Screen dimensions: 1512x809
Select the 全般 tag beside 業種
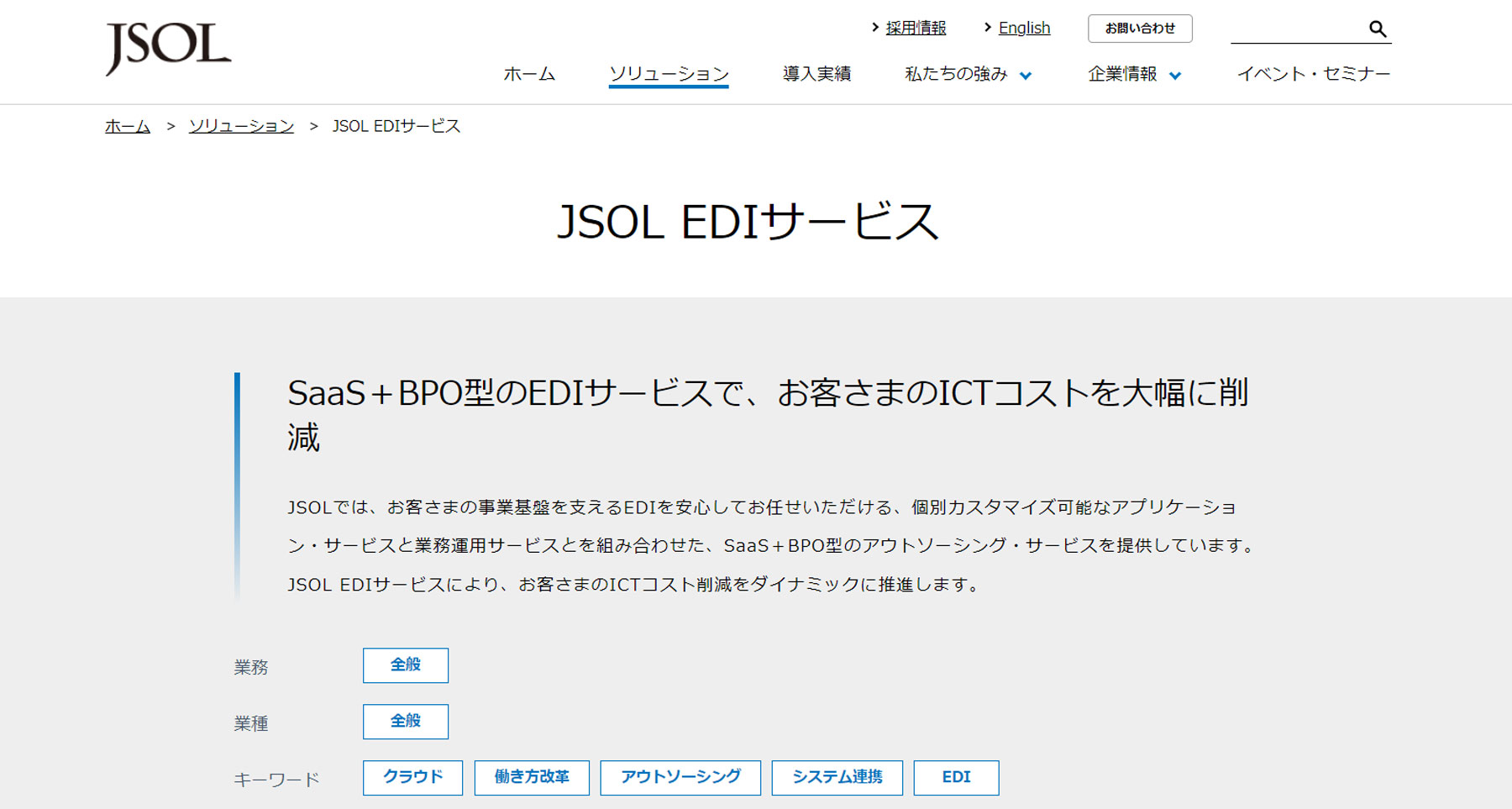tap(405, 722)
